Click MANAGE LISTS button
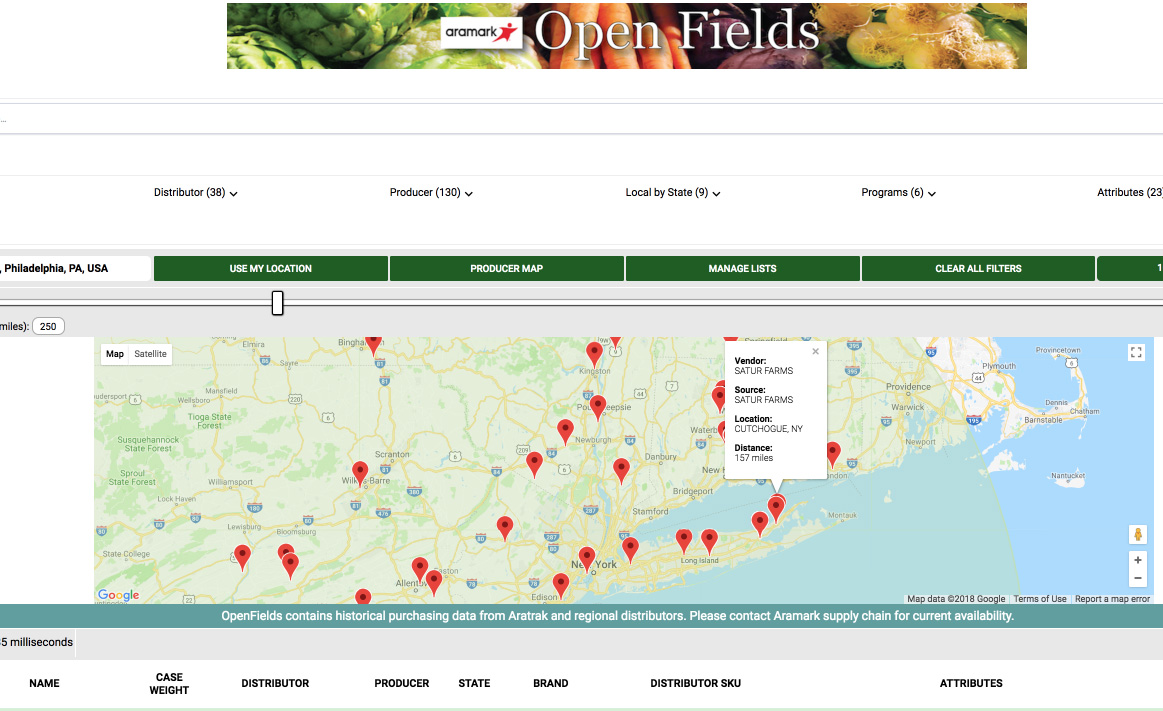The height and width of the screenshot is (711, 1163). tap(742, 268)
